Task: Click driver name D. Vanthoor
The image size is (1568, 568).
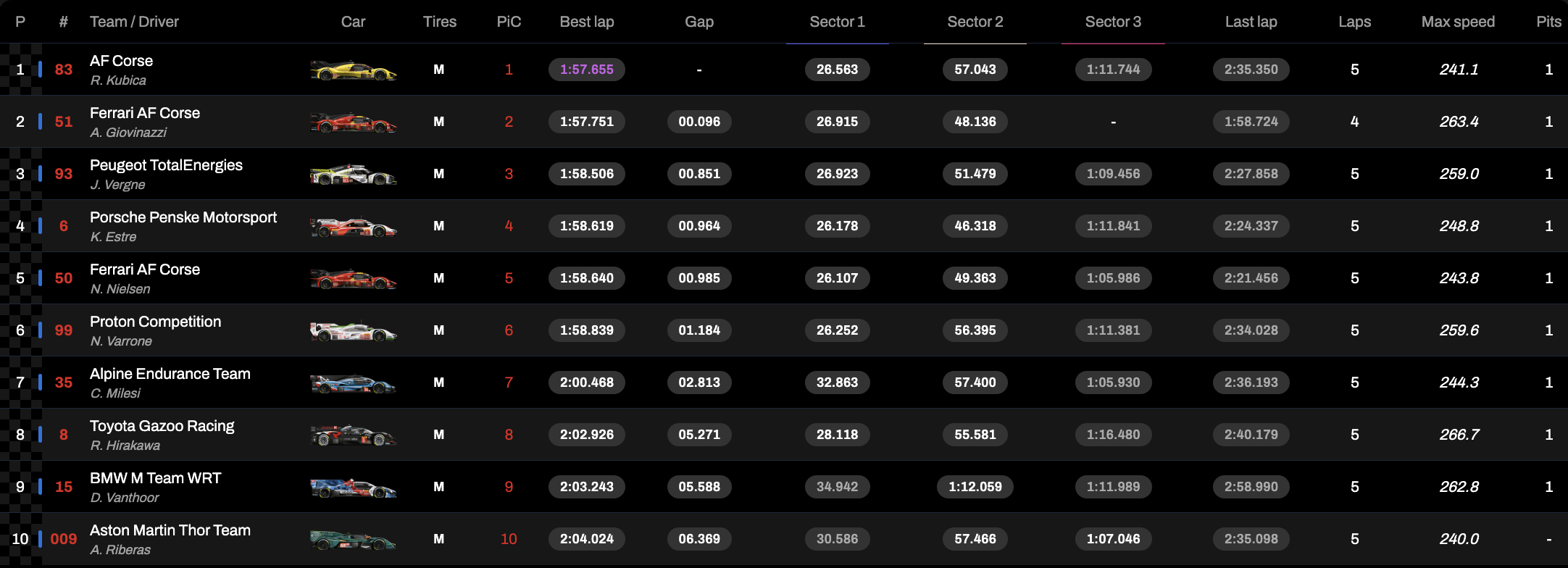Action: 125,498
